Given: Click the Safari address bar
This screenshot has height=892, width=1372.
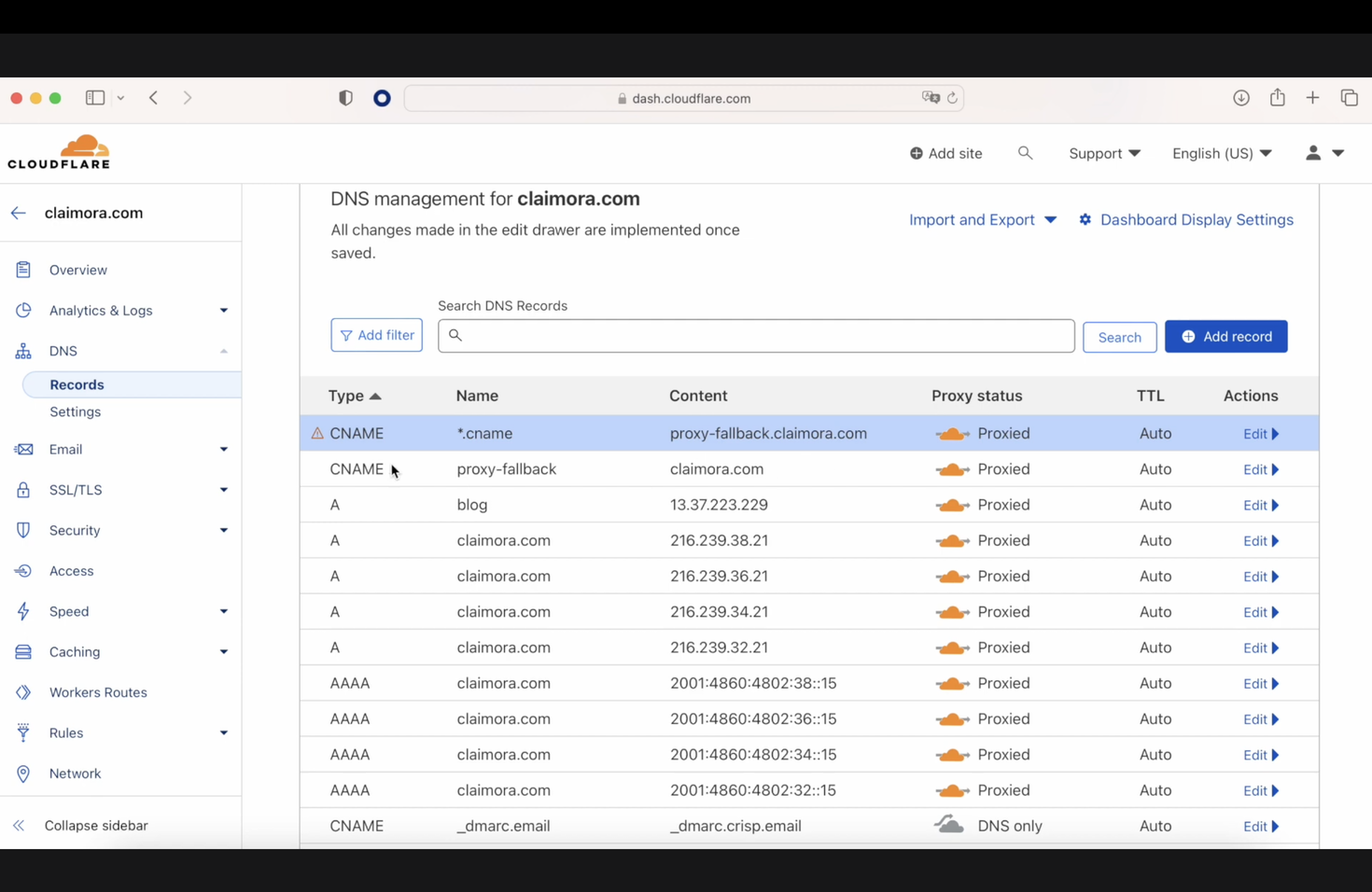Looking at the screenshot, I should click(684, 98).
